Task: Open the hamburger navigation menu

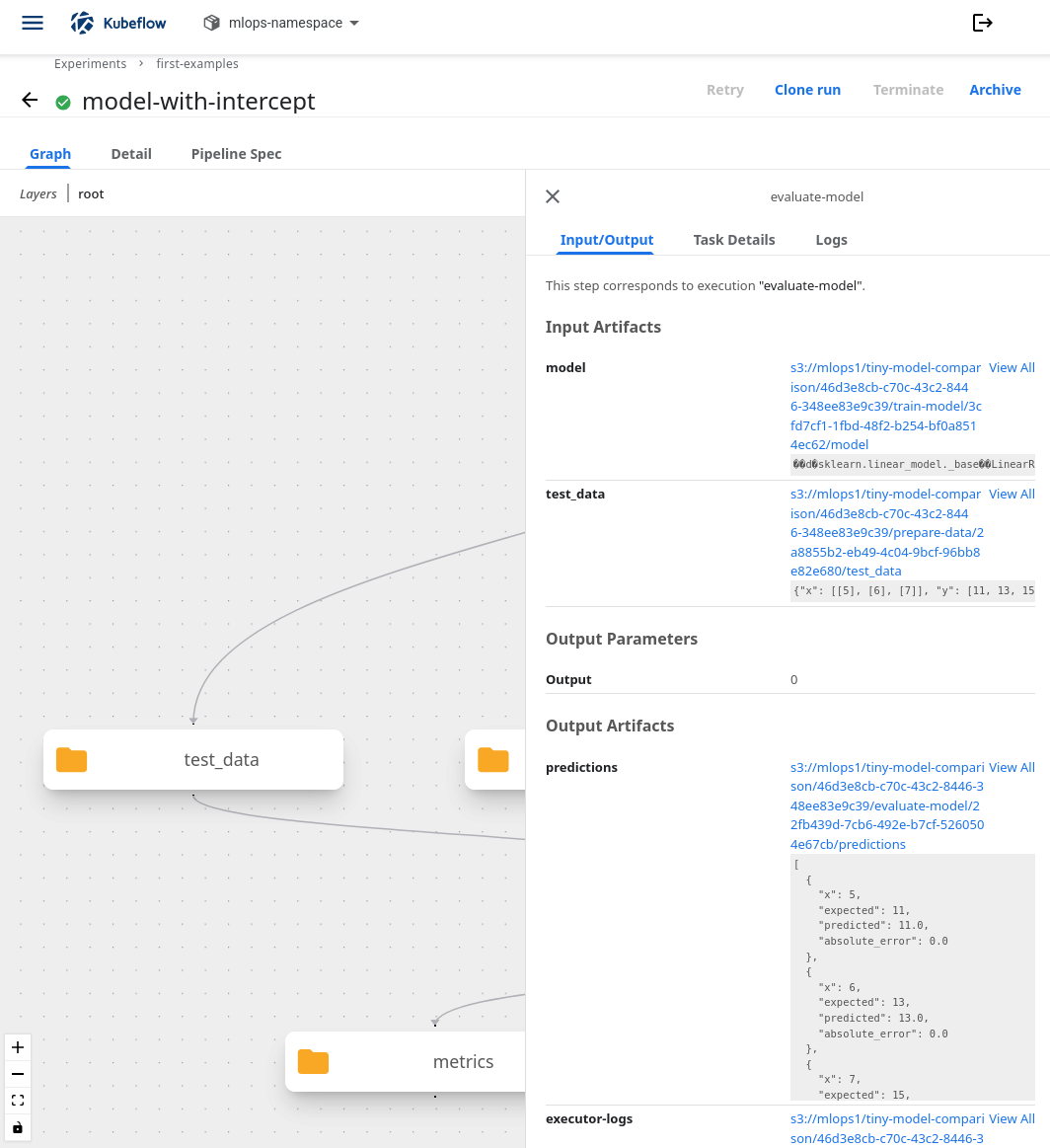Action: (33, 23)
